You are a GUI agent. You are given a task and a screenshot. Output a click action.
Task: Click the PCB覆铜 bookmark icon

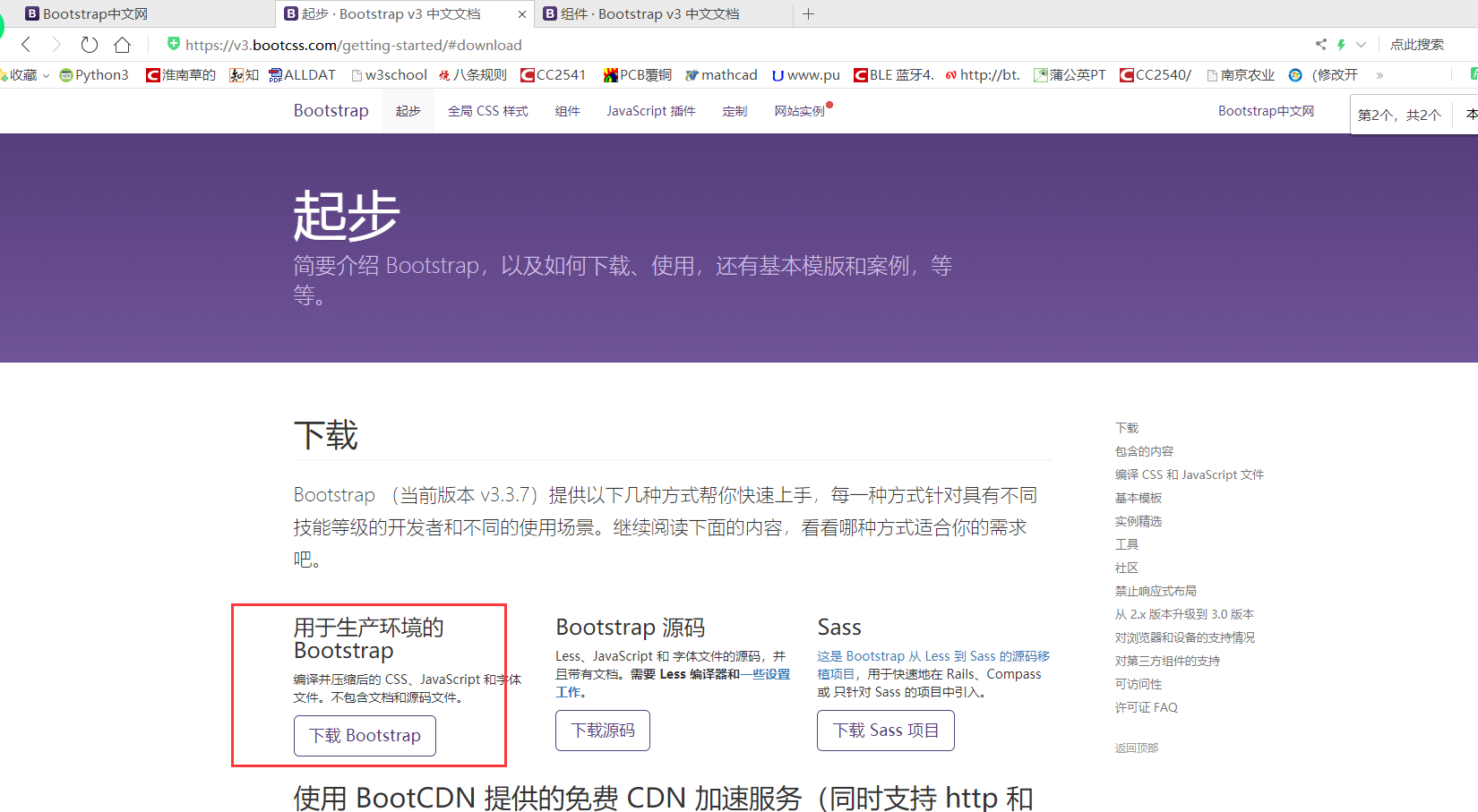click(610, 74)
